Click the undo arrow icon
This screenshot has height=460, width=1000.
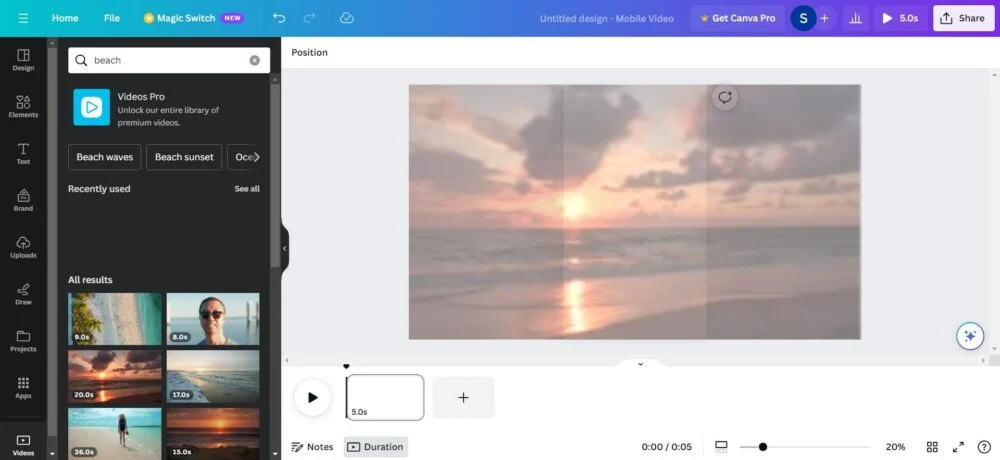pyautogui.click(x=279, y=18)
